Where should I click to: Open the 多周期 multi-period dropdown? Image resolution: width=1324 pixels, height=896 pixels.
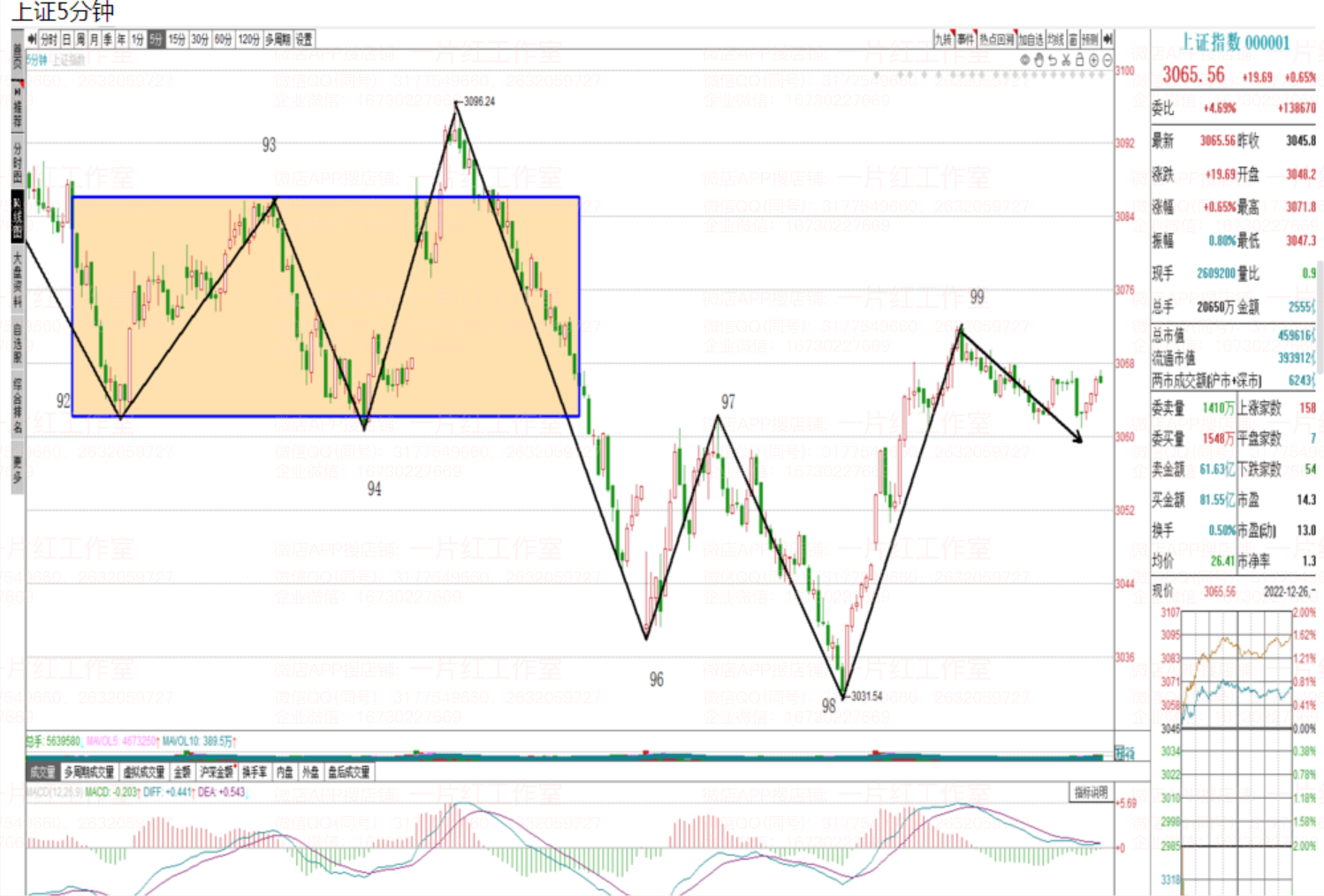[x=277, y=39]
